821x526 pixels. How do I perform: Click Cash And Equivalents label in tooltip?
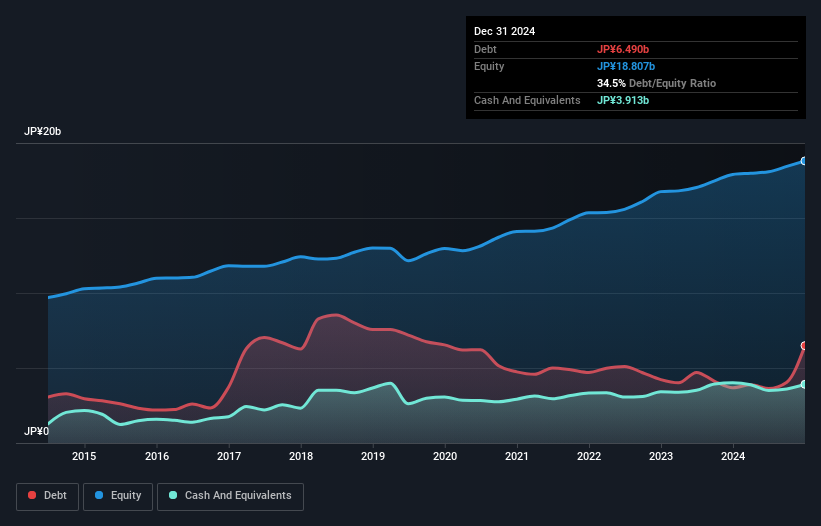click(x=527, y=100)
